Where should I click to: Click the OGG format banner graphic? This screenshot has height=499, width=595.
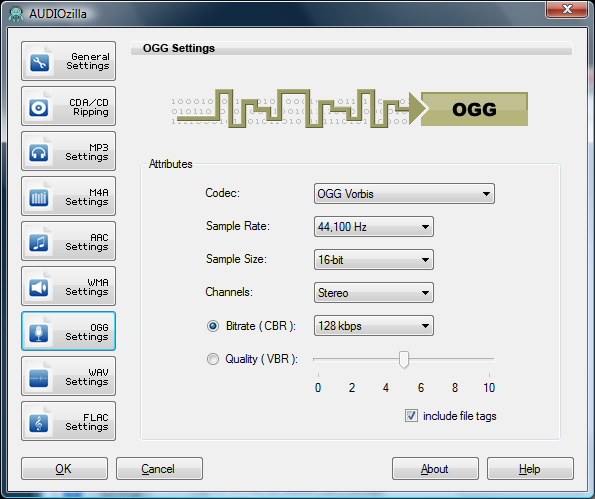349,109
